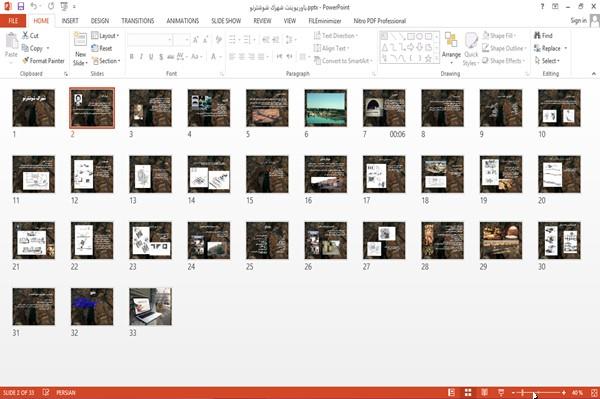600x399 pixels.
Task: Select slide 23 thumbnail
Action: 150,240
